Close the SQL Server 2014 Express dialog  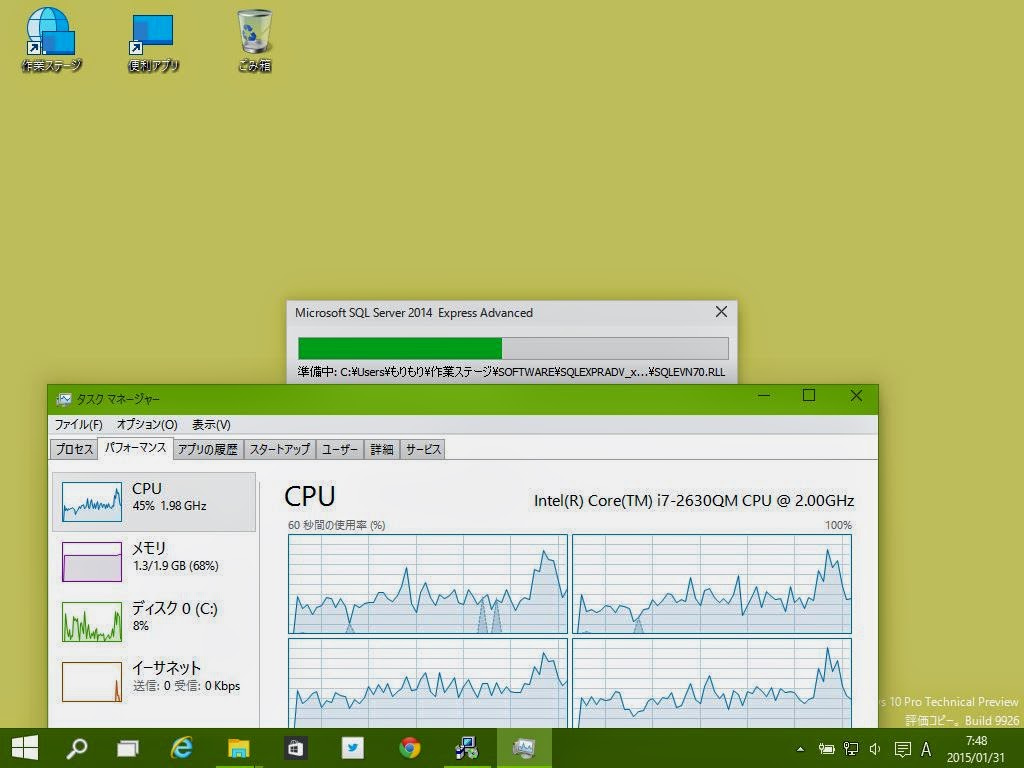[x=721, y=312]
